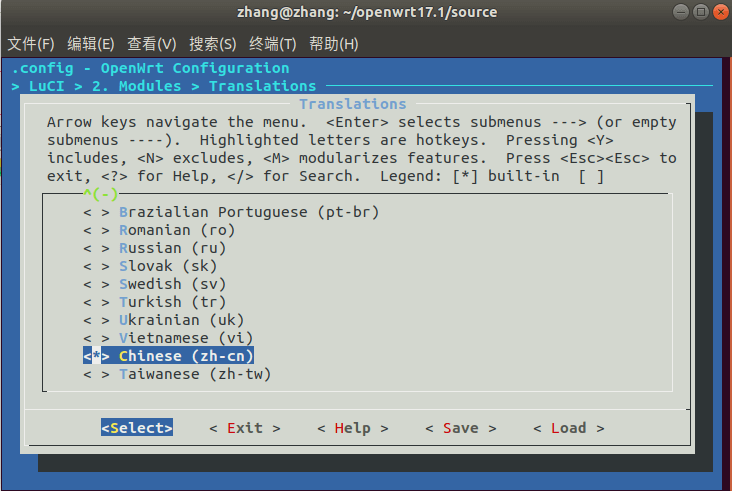Image resolution: width=732 pixels, height=491 pixels.
Task: Open the 编辑(E) menu
Action: pos(91,44)
